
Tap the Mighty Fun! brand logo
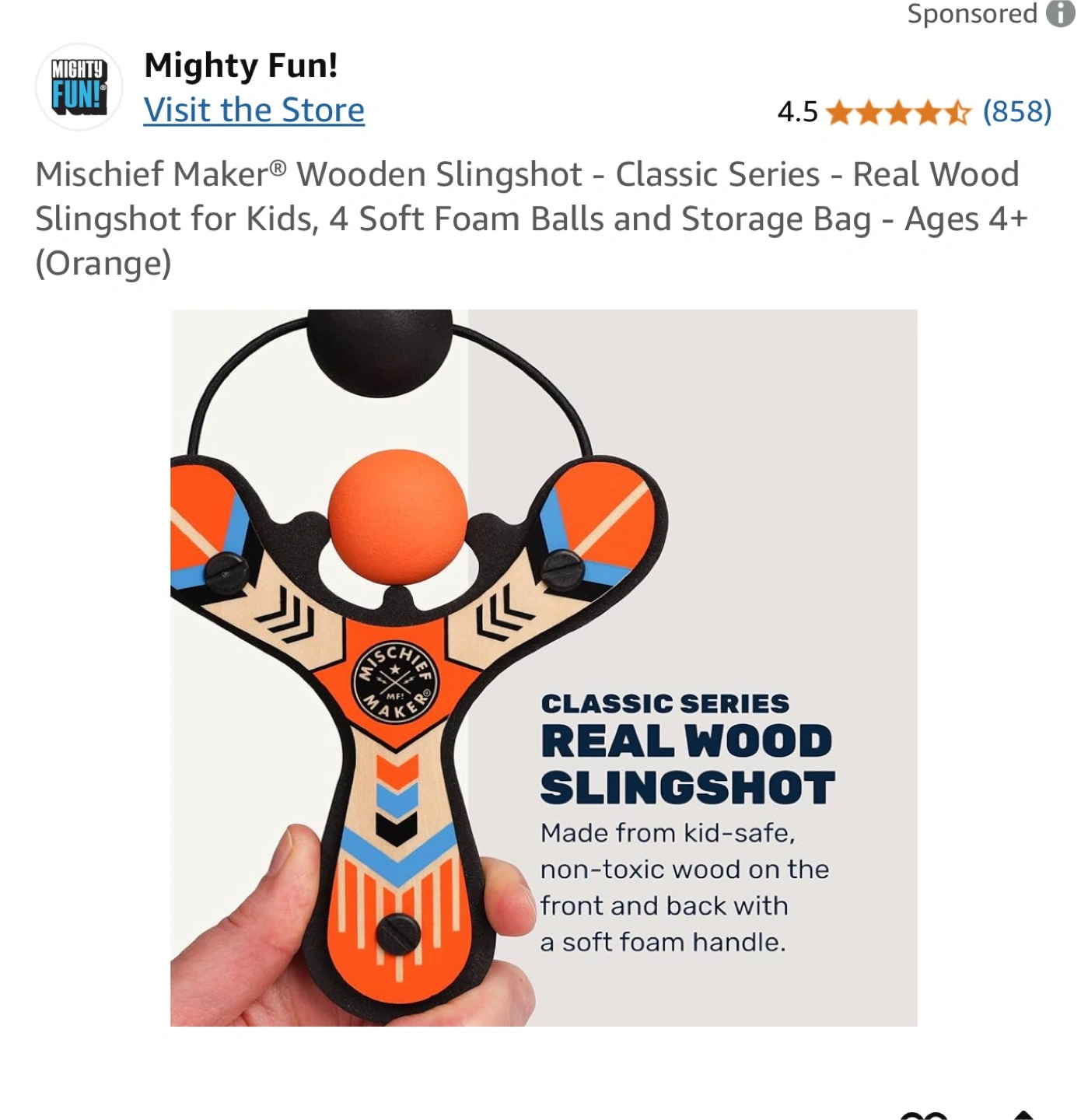tap(79, 86)
